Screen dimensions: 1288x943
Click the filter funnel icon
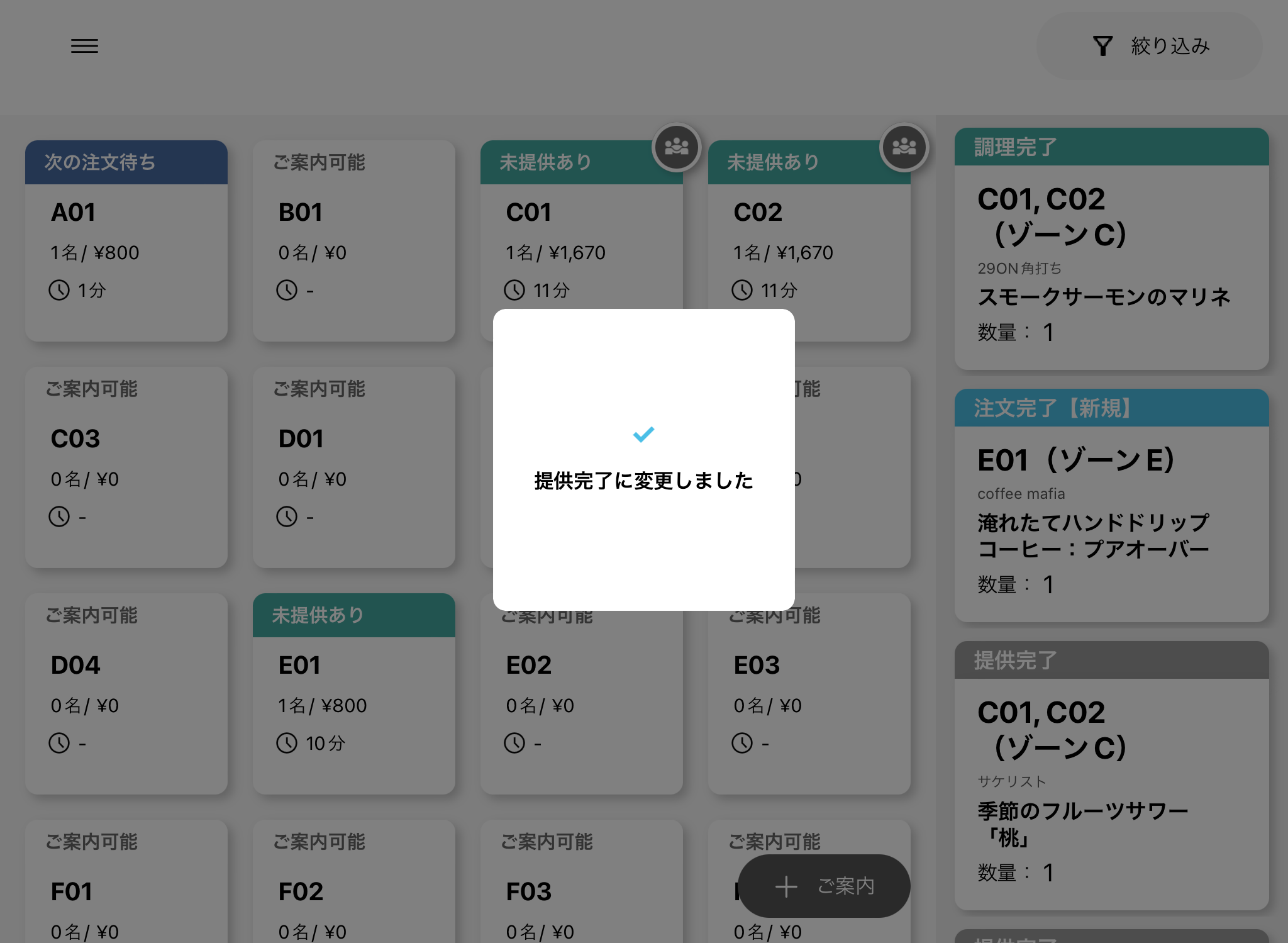[1102, 46]
